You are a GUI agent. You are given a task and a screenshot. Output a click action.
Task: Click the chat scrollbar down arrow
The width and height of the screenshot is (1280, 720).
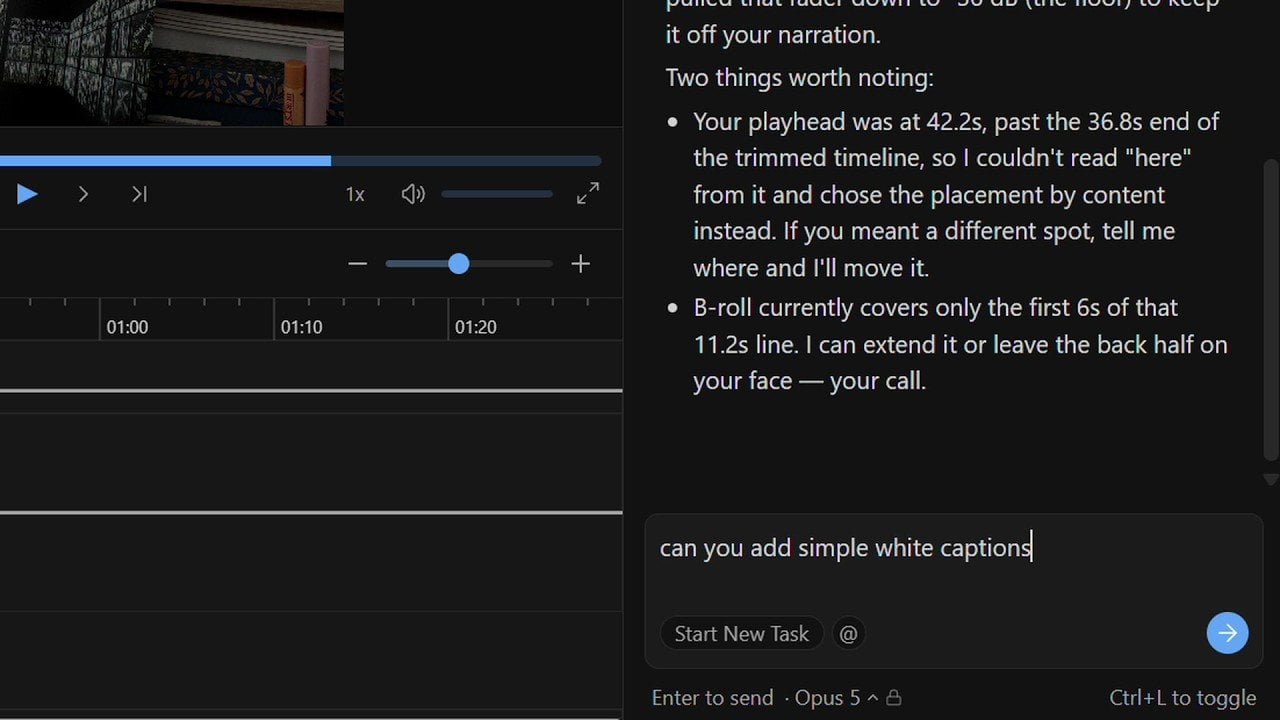[x=1270, y=480]
